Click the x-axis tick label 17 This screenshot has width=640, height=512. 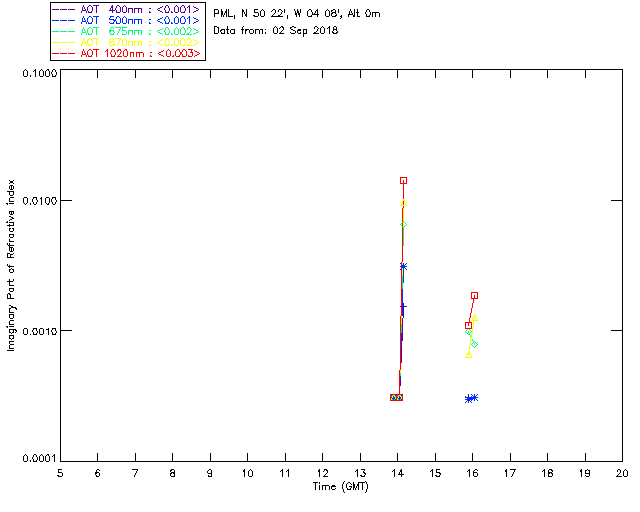point(510,473)
